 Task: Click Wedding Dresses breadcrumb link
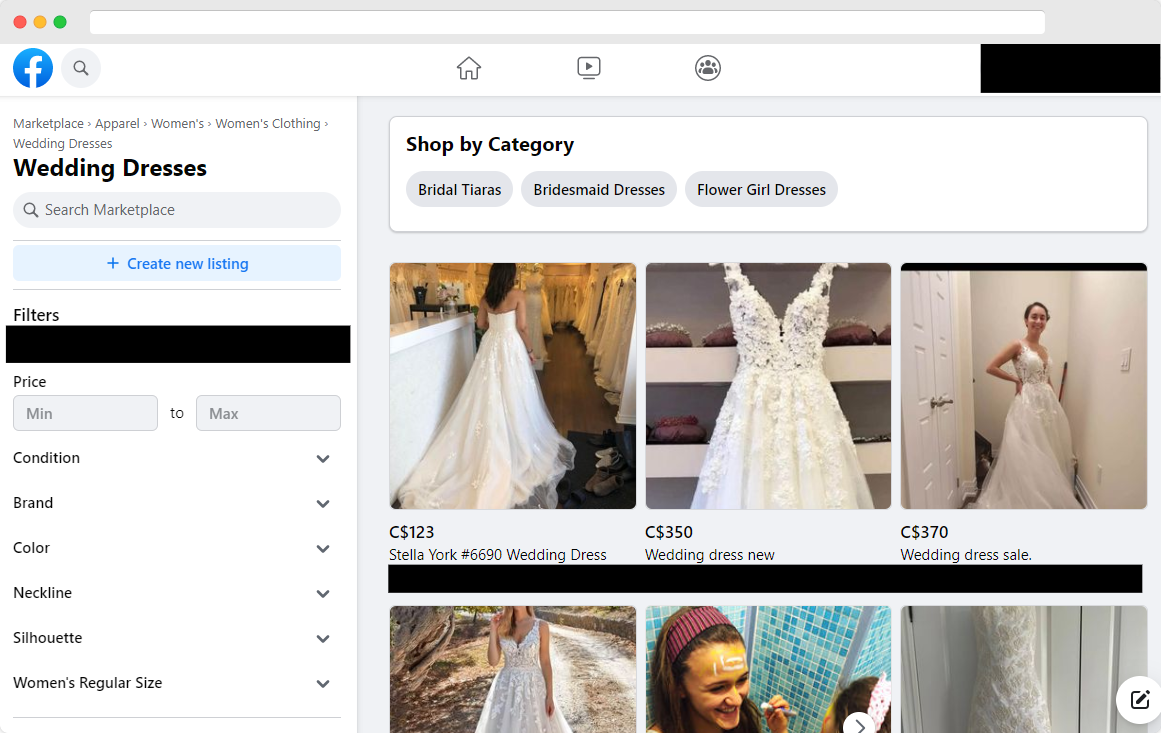click(63, 144)
